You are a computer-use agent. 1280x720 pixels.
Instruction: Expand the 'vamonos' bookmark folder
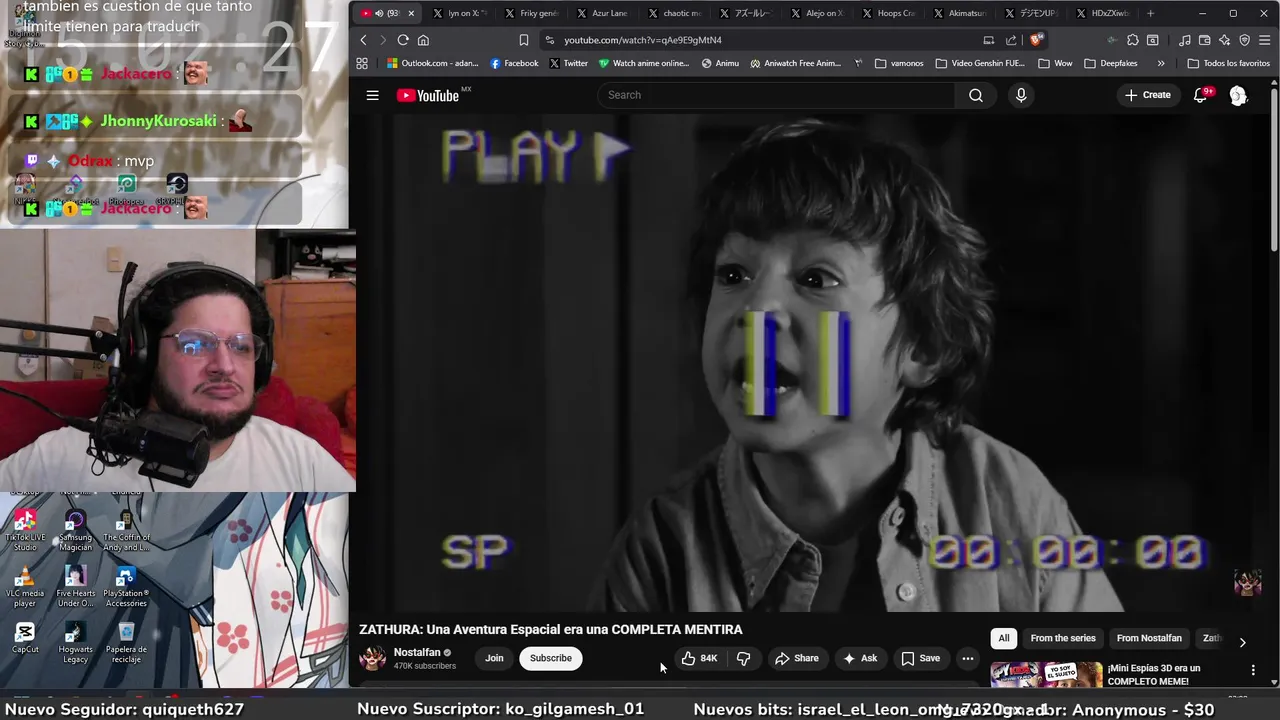[899, 63]
